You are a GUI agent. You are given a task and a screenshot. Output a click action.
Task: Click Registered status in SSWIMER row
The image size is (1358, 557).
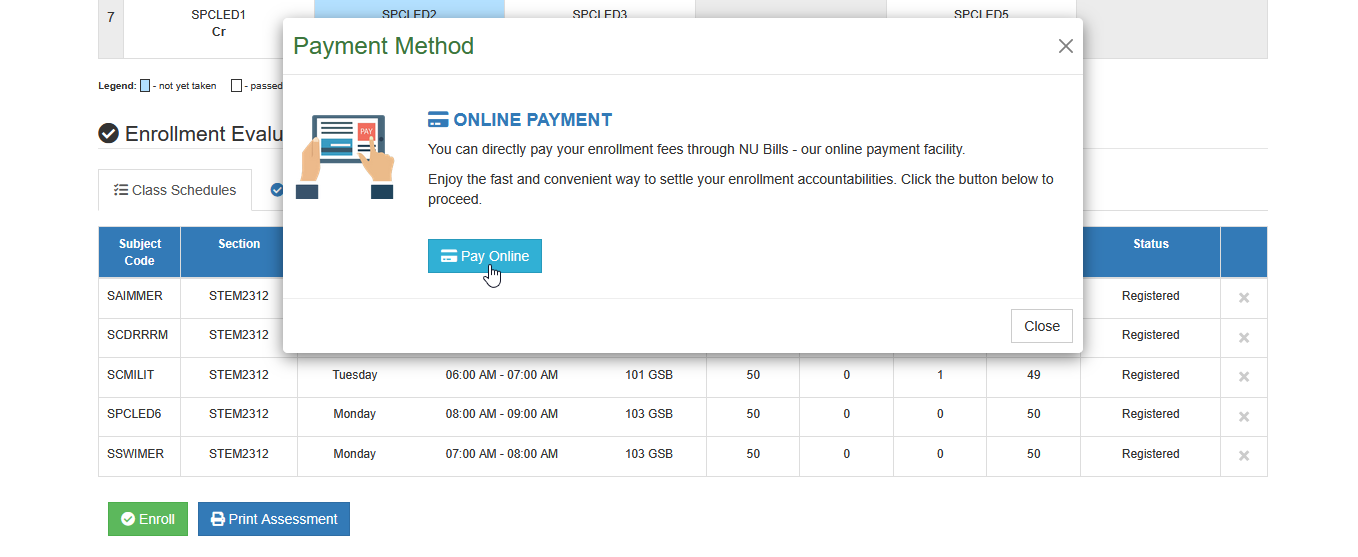[1151, 454]
